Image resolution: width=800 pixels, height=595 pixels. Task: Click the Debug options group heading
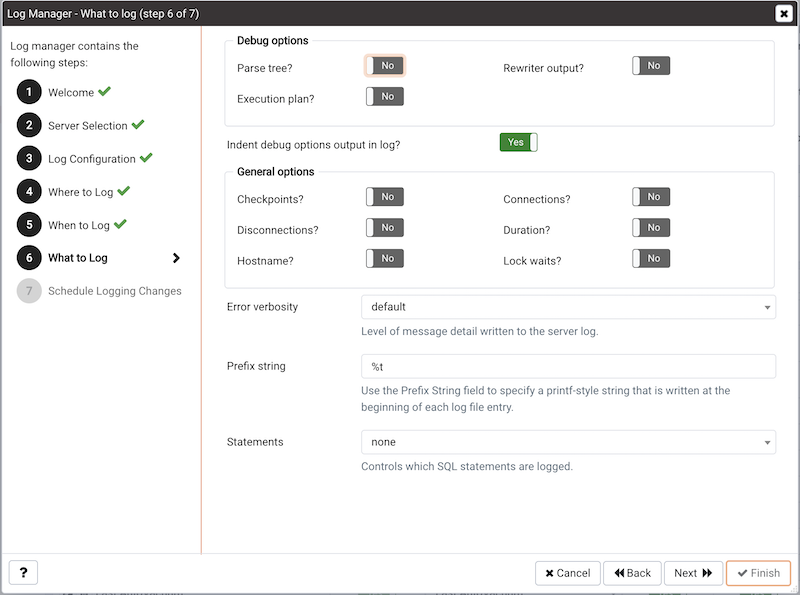click(x=272, y=41)
